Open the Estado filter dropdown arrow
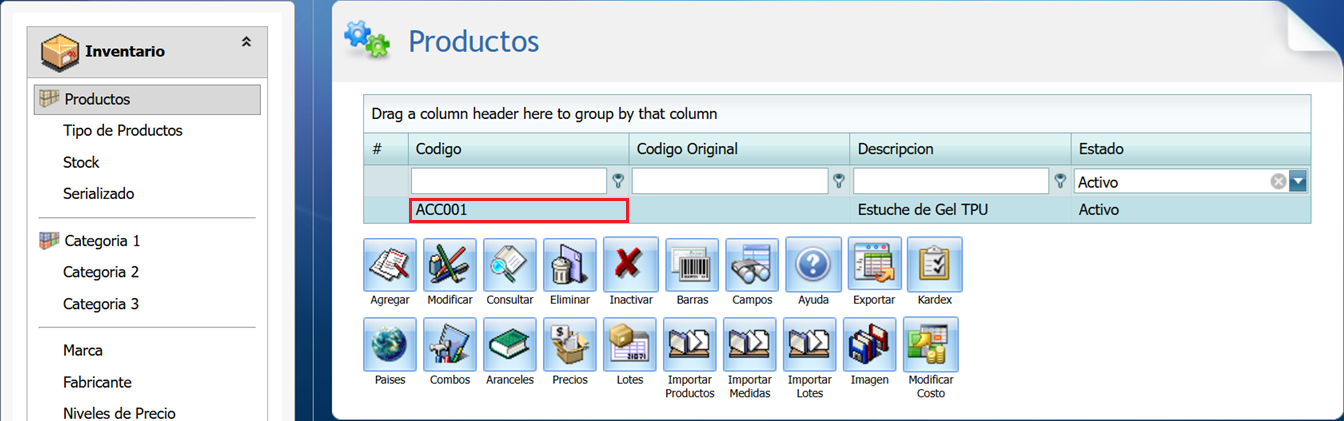 click(1298, 181)
